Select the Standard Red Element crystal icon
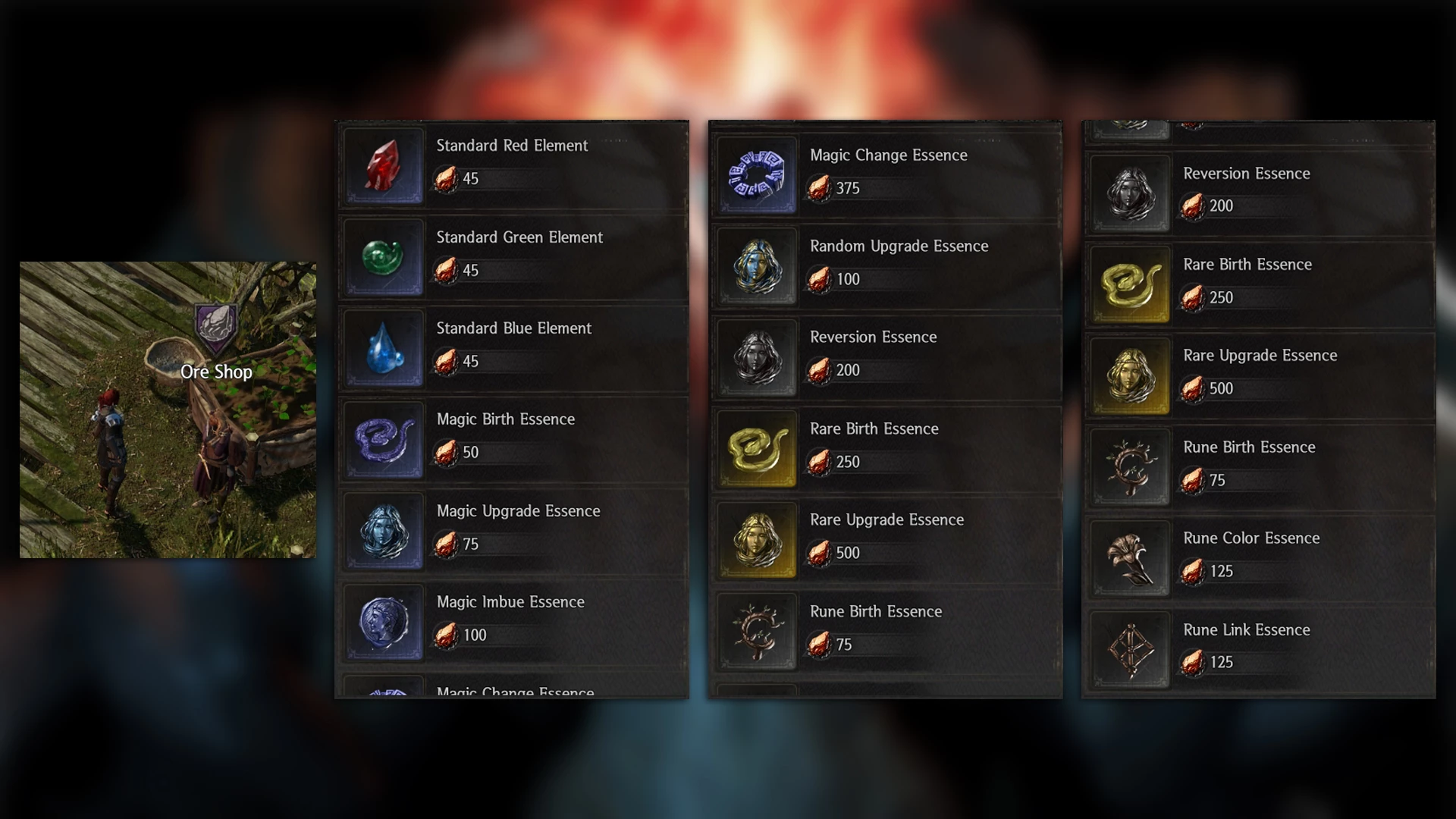 384,166
